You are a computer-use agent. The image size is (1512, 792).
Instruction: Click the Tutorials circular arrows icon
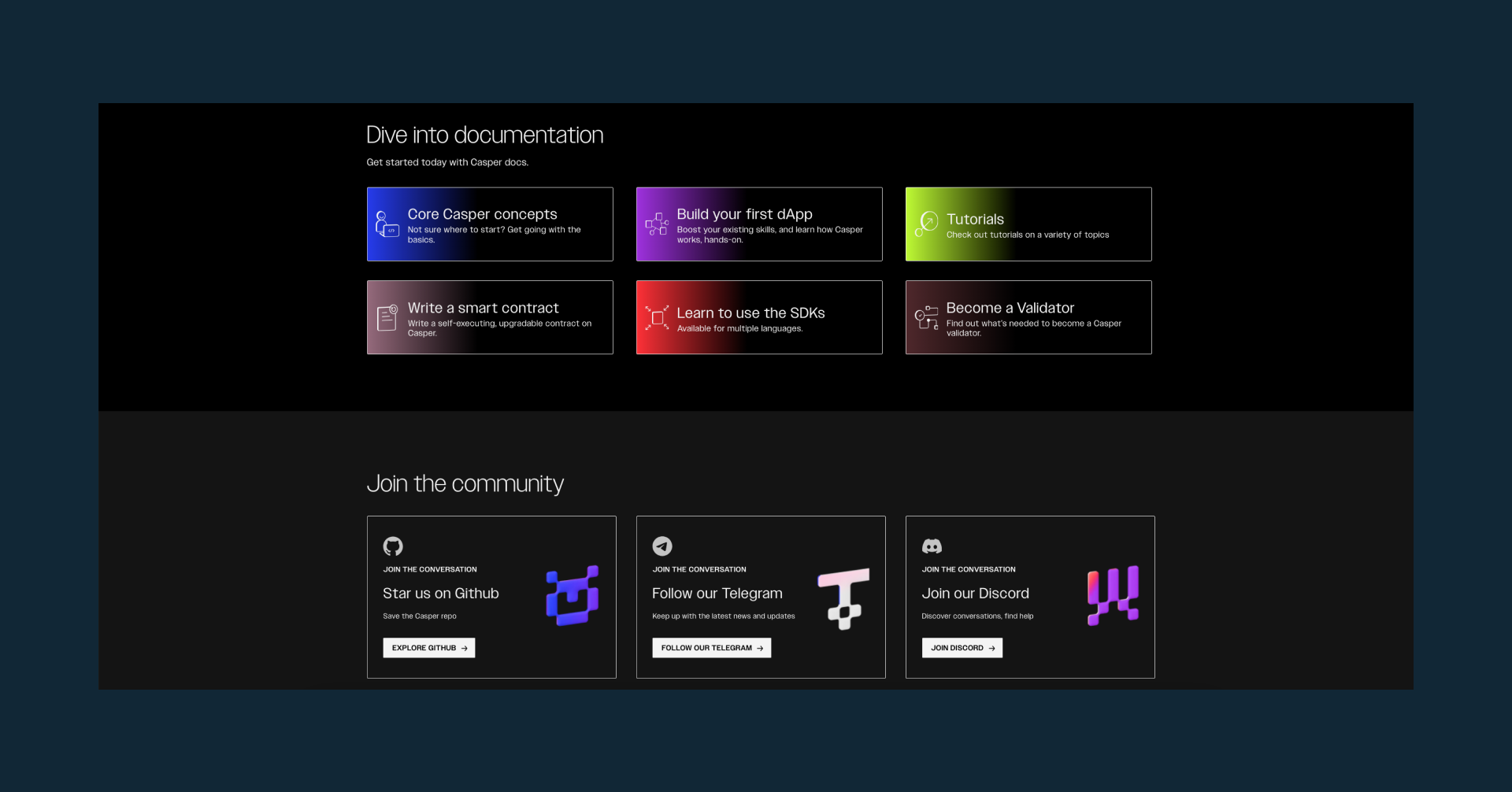click(927, 224)
